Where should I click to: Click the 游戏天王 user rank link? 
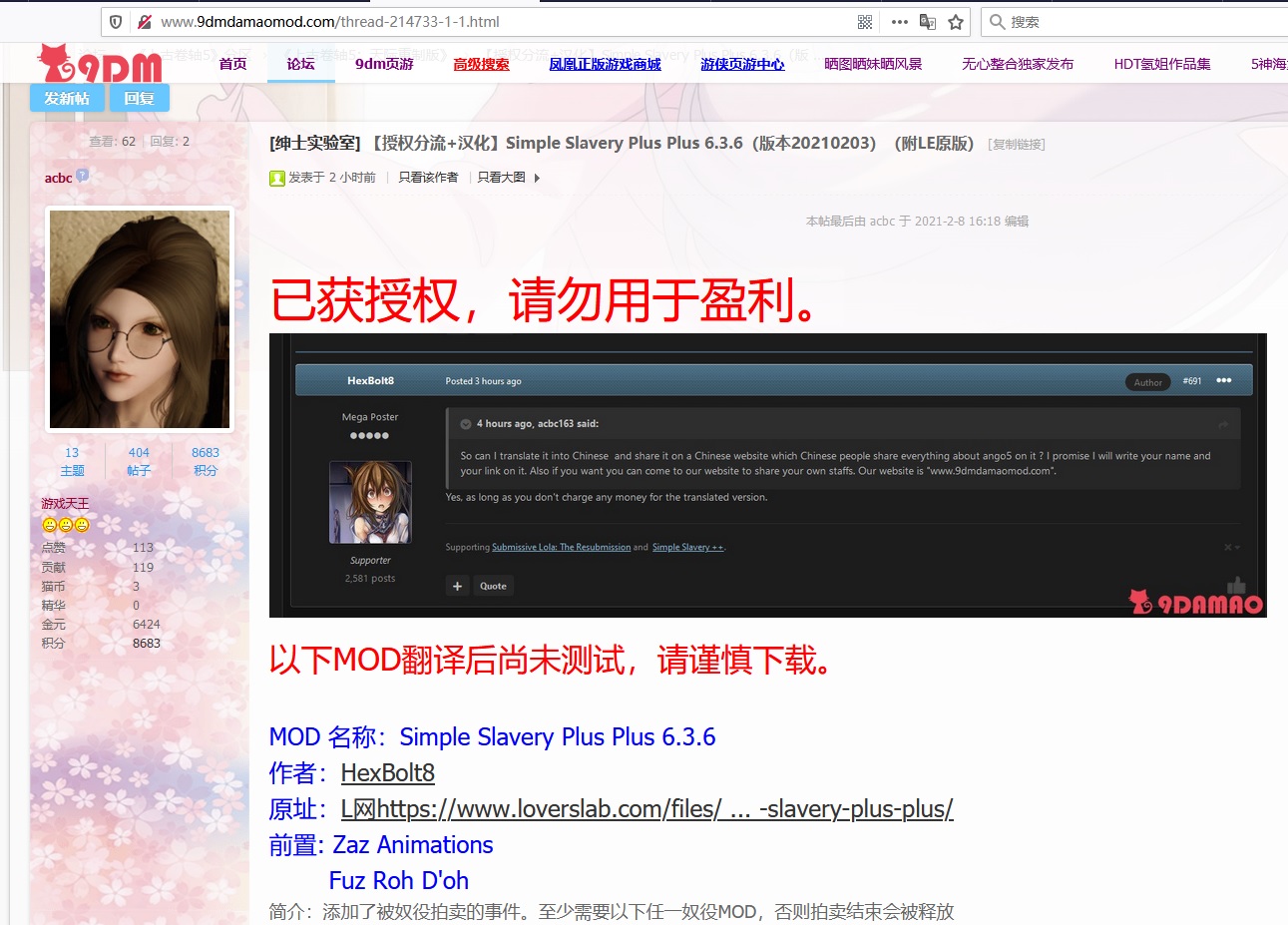tap(65, 503)
